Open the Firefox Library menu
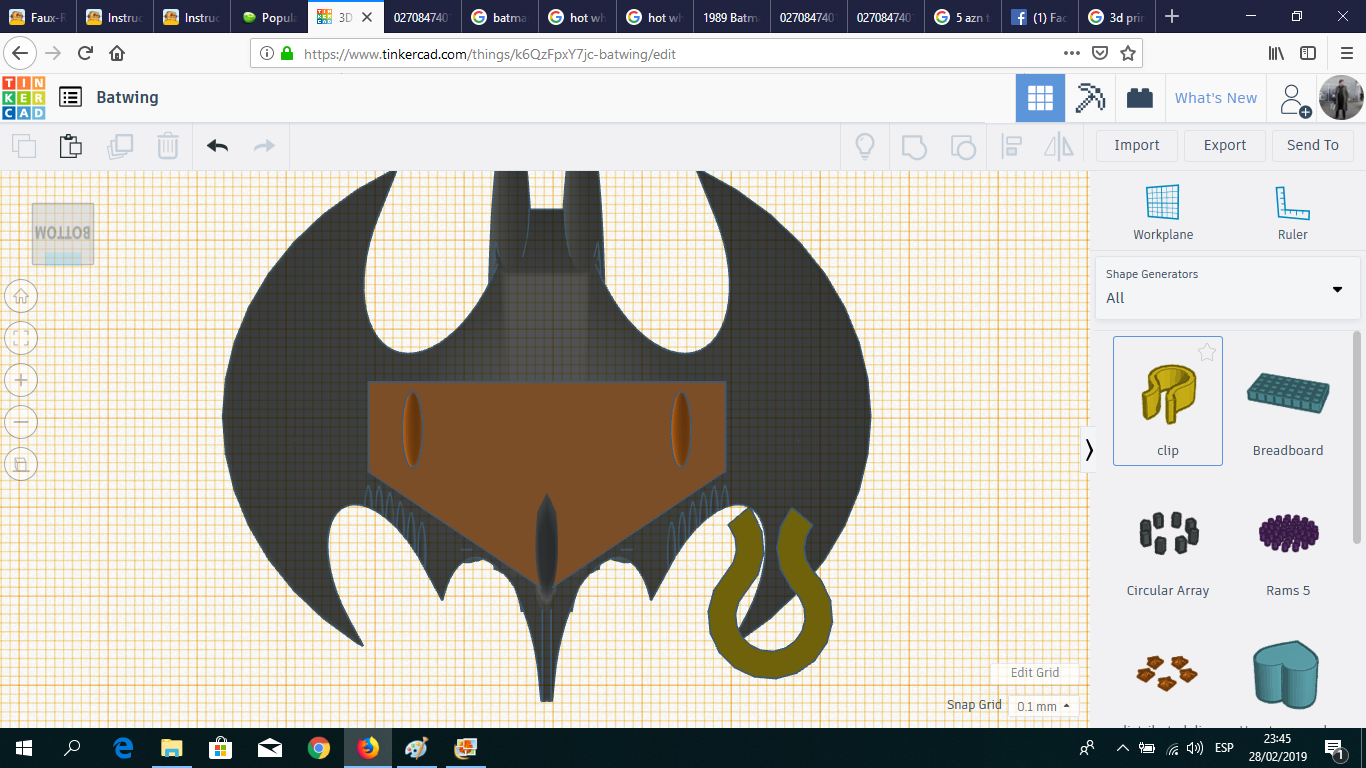 (1276, 53)
